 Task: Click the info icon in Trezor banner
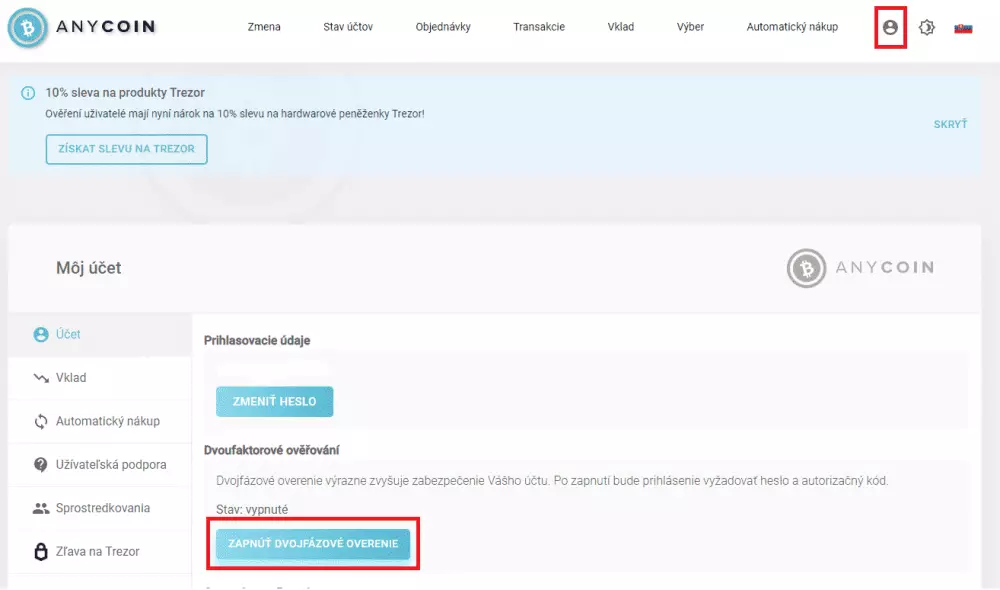click(28, 93)
